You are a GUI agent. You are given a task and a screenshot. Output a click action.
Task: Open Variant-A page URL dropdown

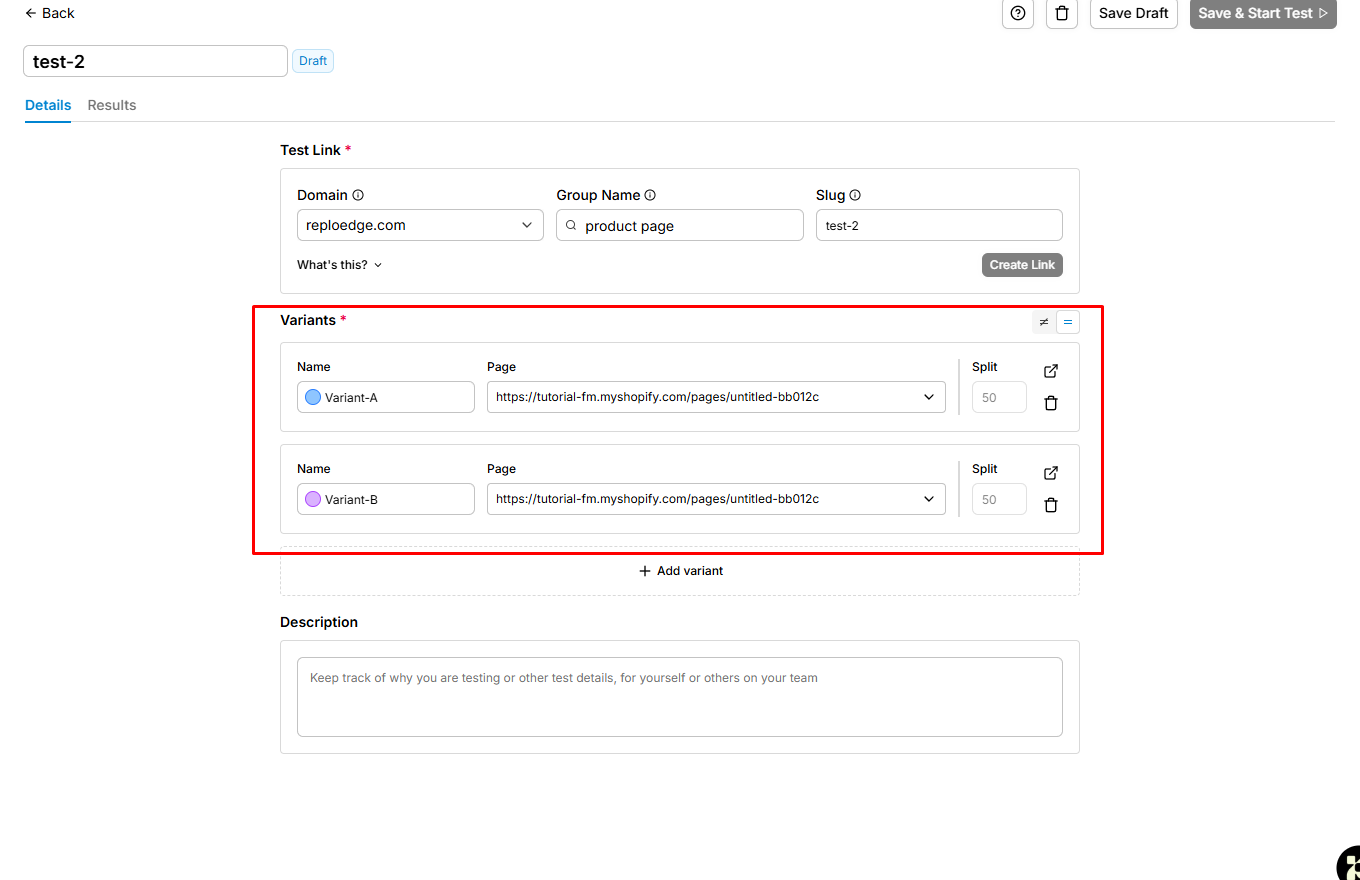pos(716,397)
